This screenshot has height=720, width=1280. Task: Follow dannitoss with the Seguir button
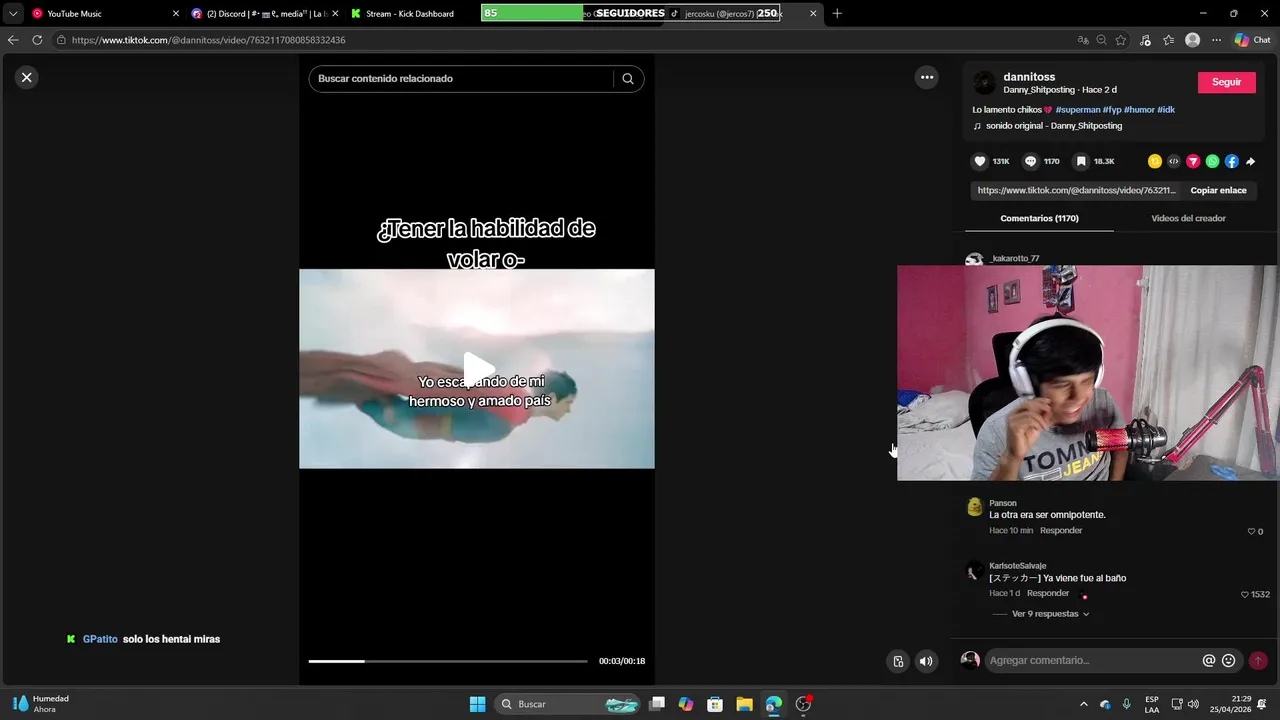click(x=1226, y=82)
